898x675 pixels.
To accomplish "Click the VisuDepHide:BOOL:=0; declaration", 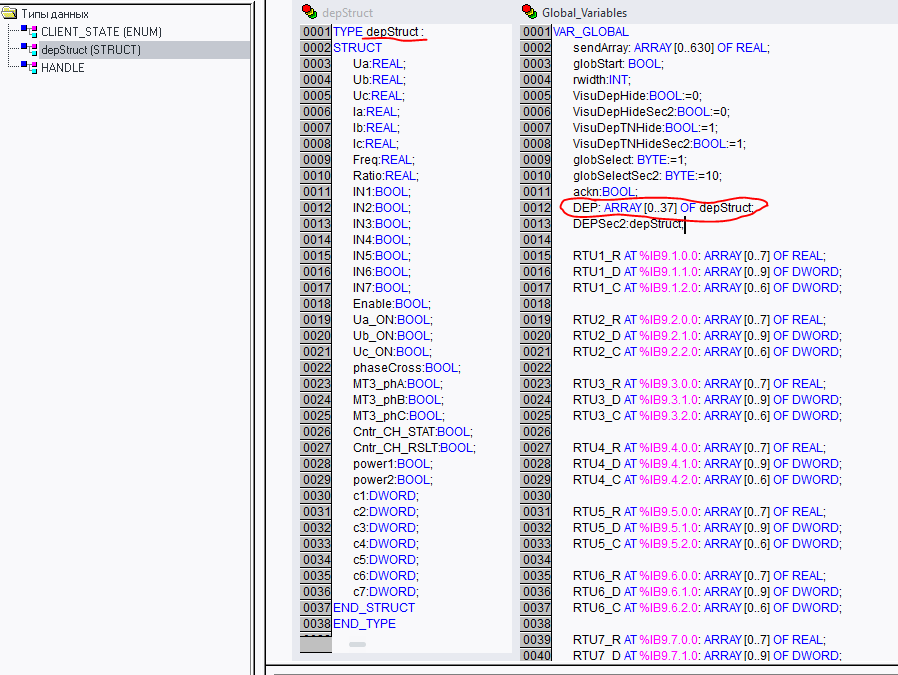I will (x=637, y=96).
